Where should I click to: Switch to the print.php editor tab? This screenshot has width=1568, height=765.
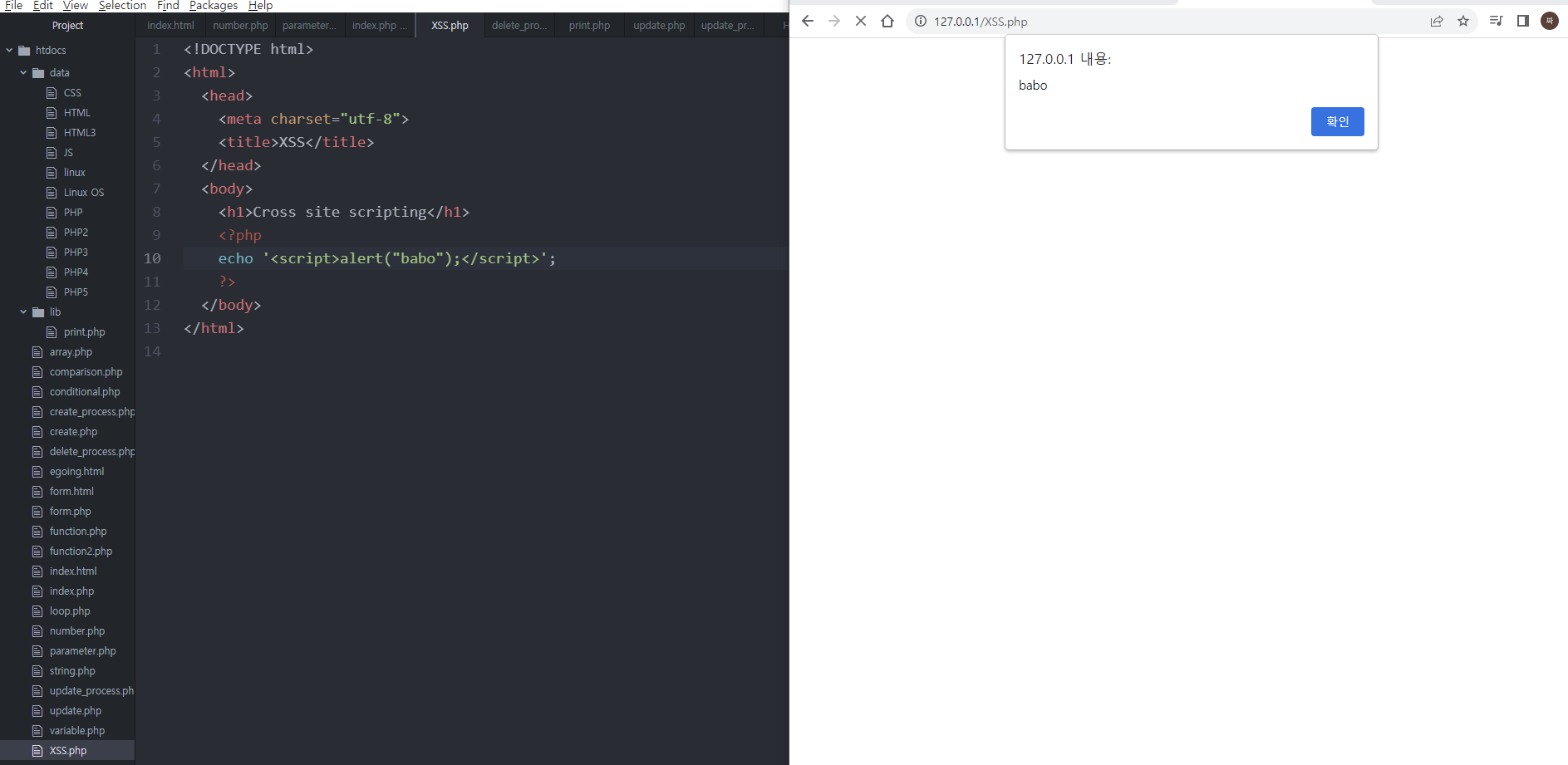[x=589, y=26]
